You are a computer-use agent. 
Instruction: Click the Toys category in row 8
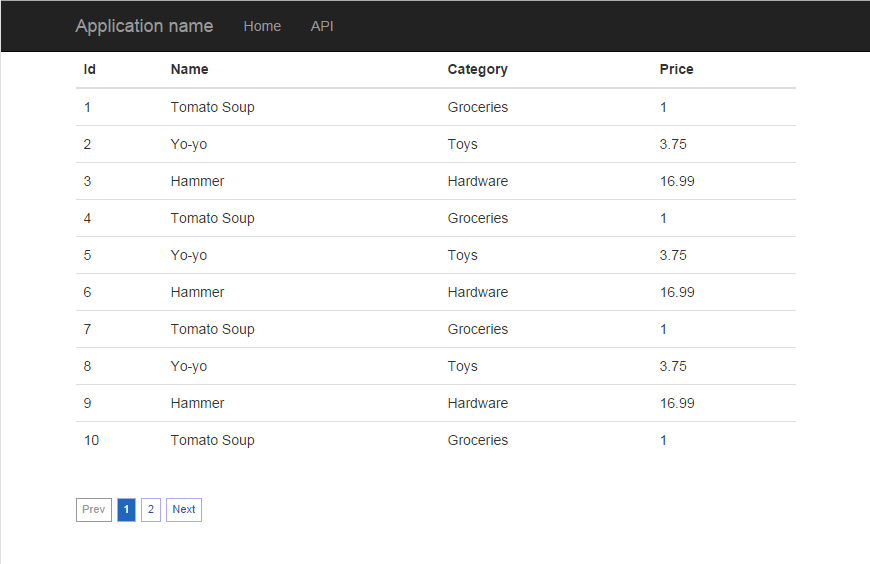[x=462, y=366]
